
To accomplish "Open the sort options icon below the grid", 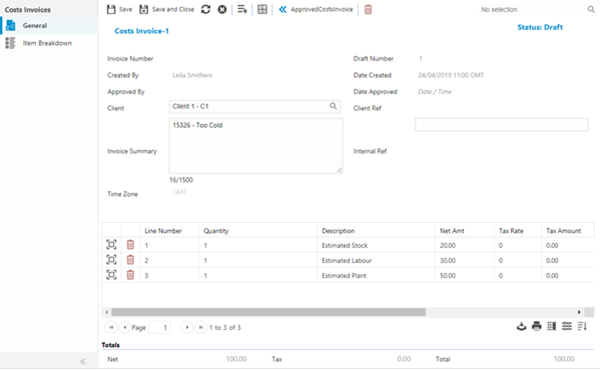I will pyautogui.click(x=582, y=326).
